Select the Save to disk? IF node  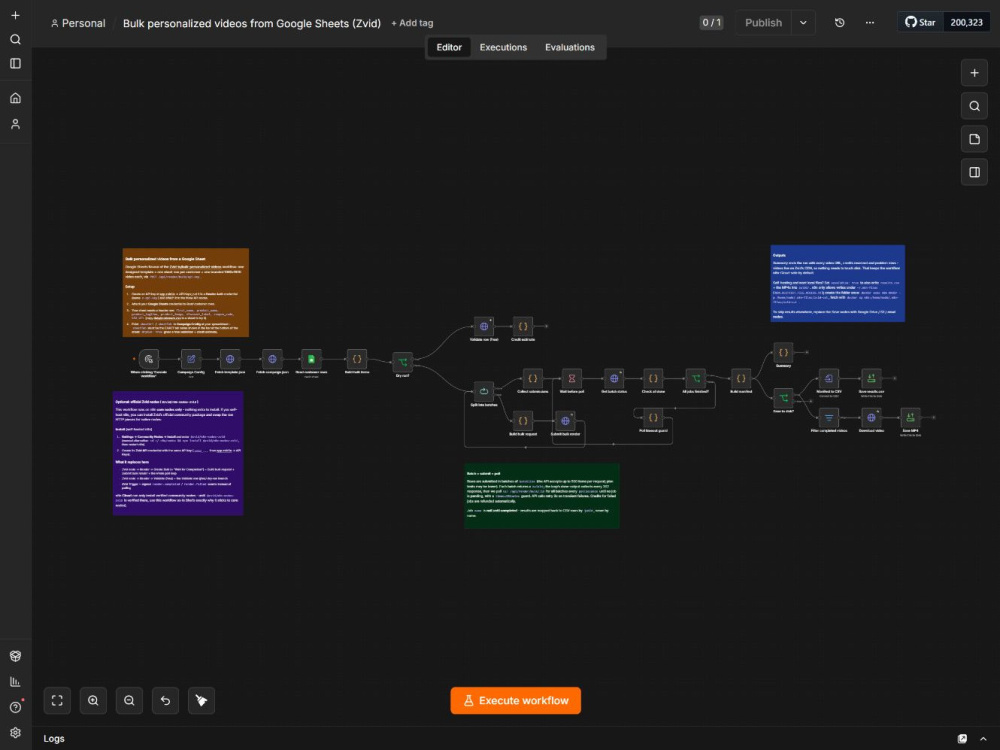(783, 398)
